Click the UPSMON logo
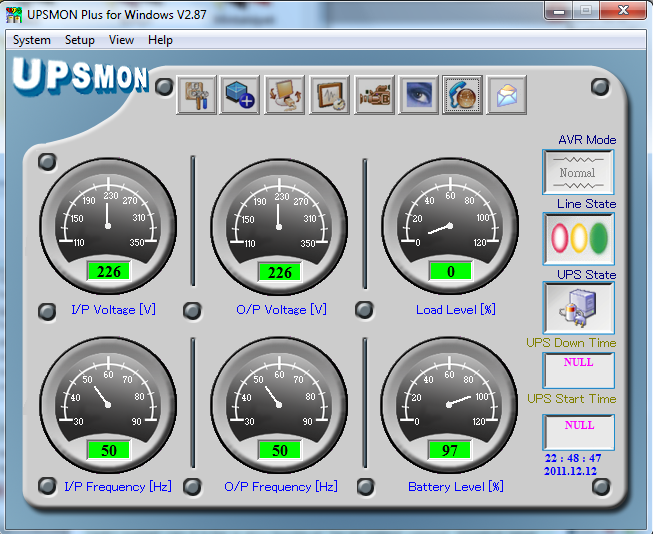Image resolution: width=653 pixels, height=534 pixels. [x=80, y=76]
